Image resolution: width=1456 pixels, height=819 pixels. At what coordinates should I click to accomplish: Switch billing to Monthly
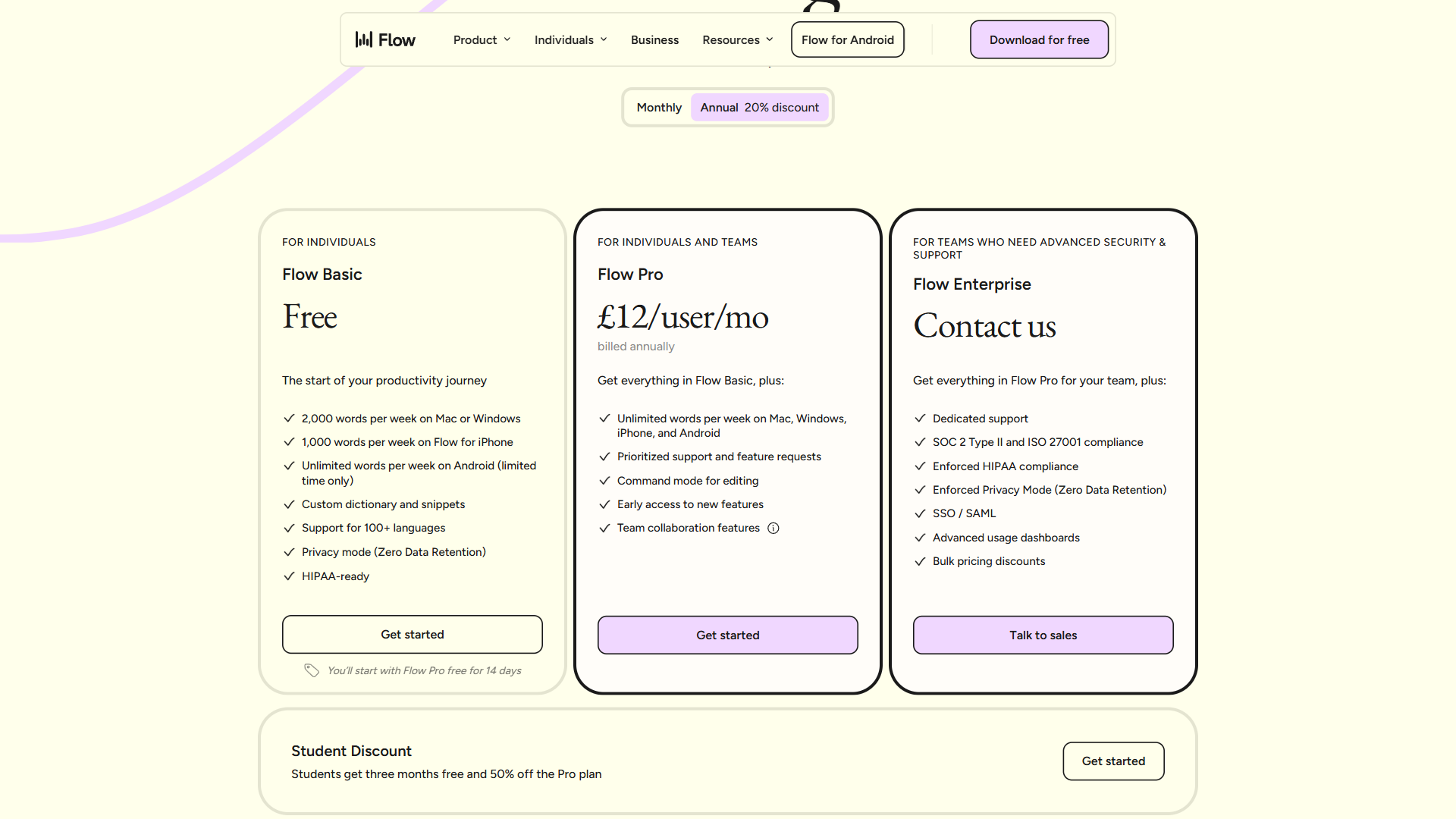659,108
